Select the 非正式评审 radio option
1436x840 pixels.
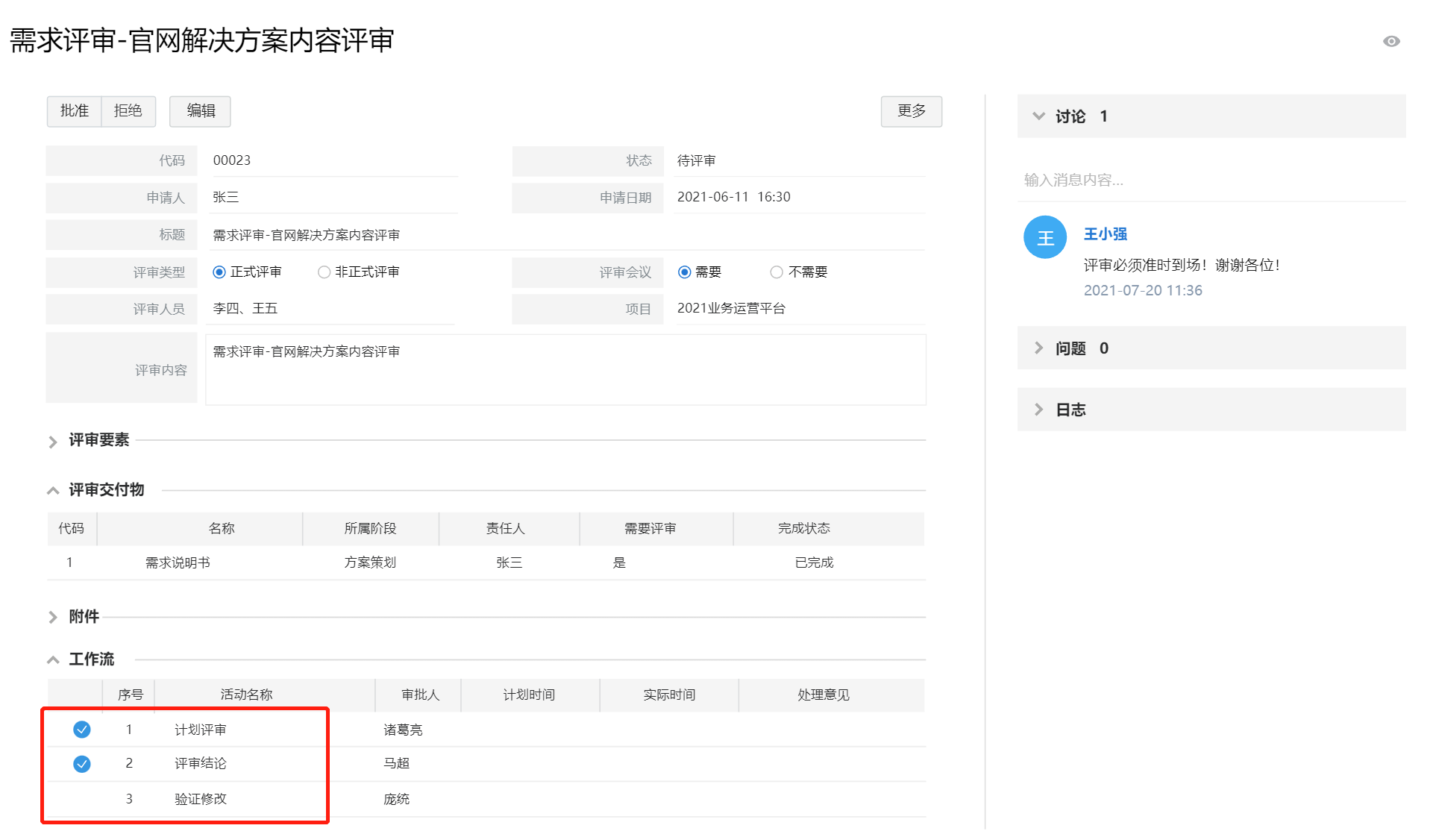tap(324, 272)
